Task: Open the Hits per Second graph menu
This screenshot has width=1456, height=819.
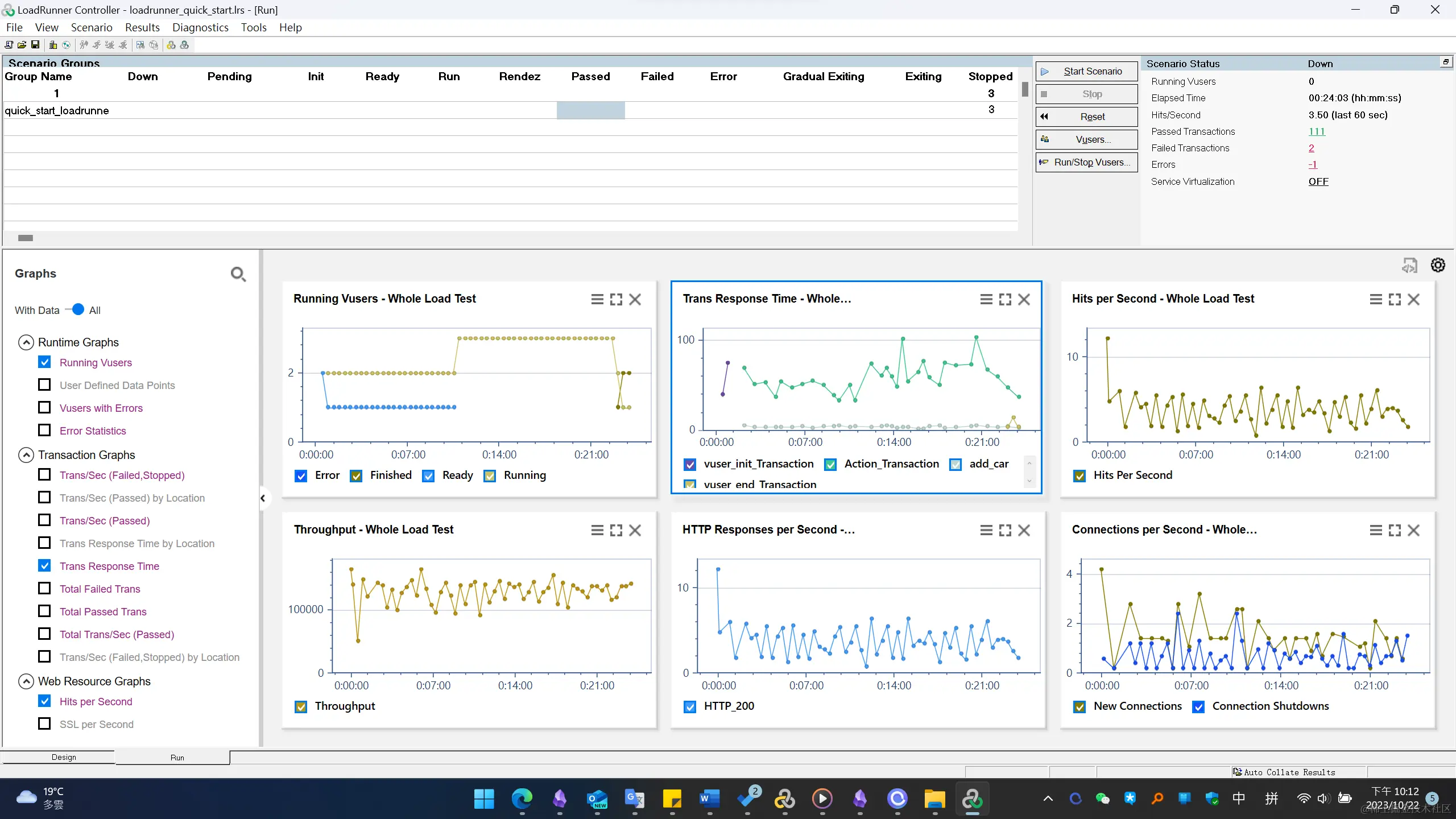Action: pos(1376,299)
